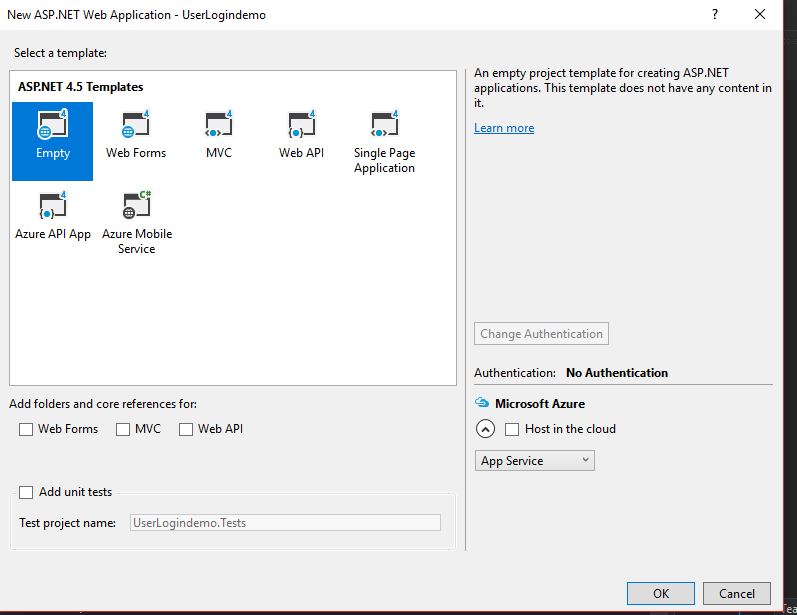Viewport: 797px width, 615px height.
Task: Pick the Azure Mobile Service template
Action: (x=137, y=223)
